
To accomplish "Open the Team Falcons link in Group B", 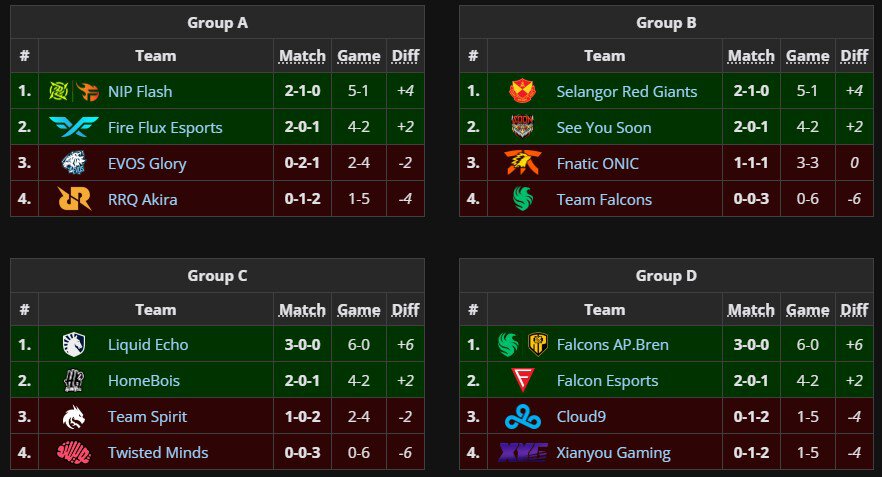I will [604, 200].
